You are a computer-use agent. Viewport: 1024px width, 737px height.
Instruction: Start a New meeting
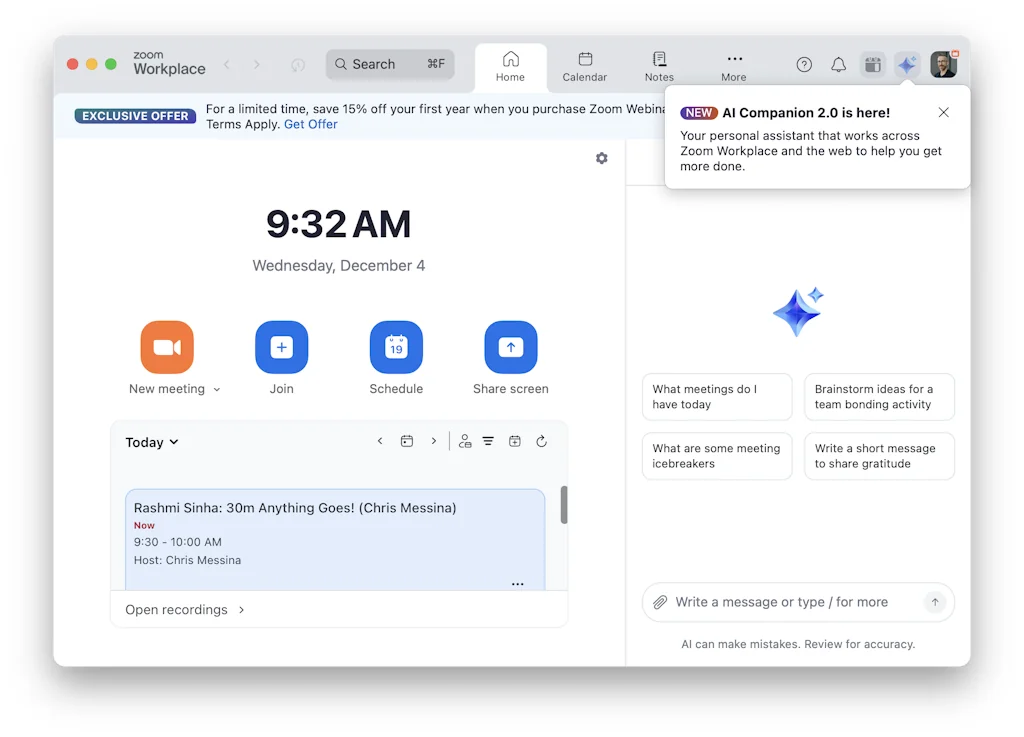point(166,346)
